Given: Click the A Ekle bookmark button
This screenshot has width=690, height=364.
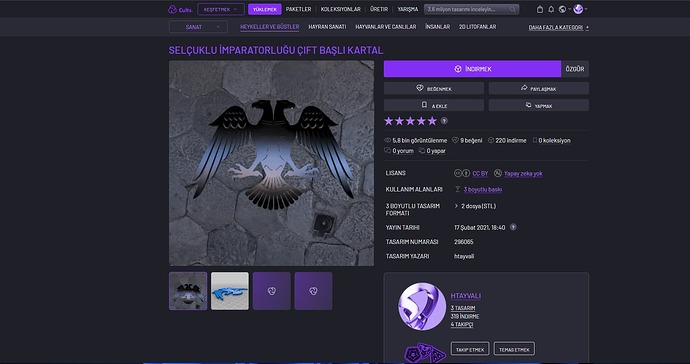Looking at the screenshot, I should click(433, 105).
